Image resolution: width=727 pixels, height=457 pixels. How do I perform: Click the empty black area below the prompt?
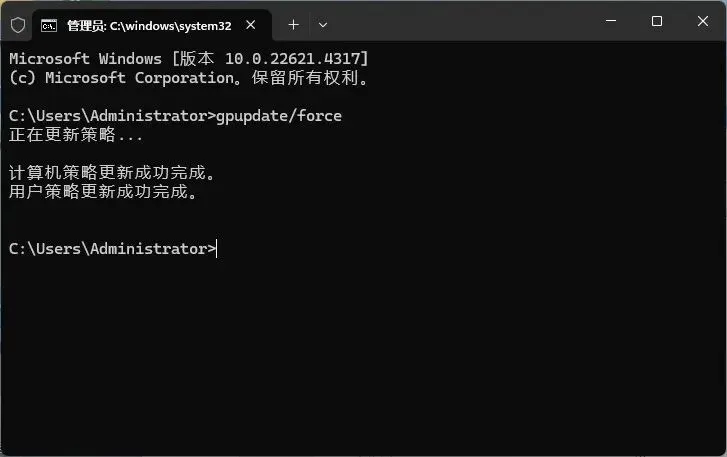pos(364,357)
